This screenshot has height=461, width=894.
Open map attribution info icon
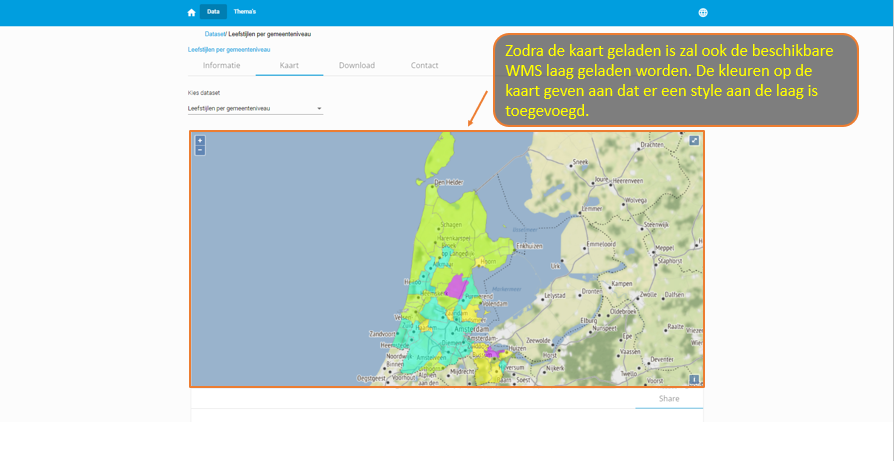[694, 380]
